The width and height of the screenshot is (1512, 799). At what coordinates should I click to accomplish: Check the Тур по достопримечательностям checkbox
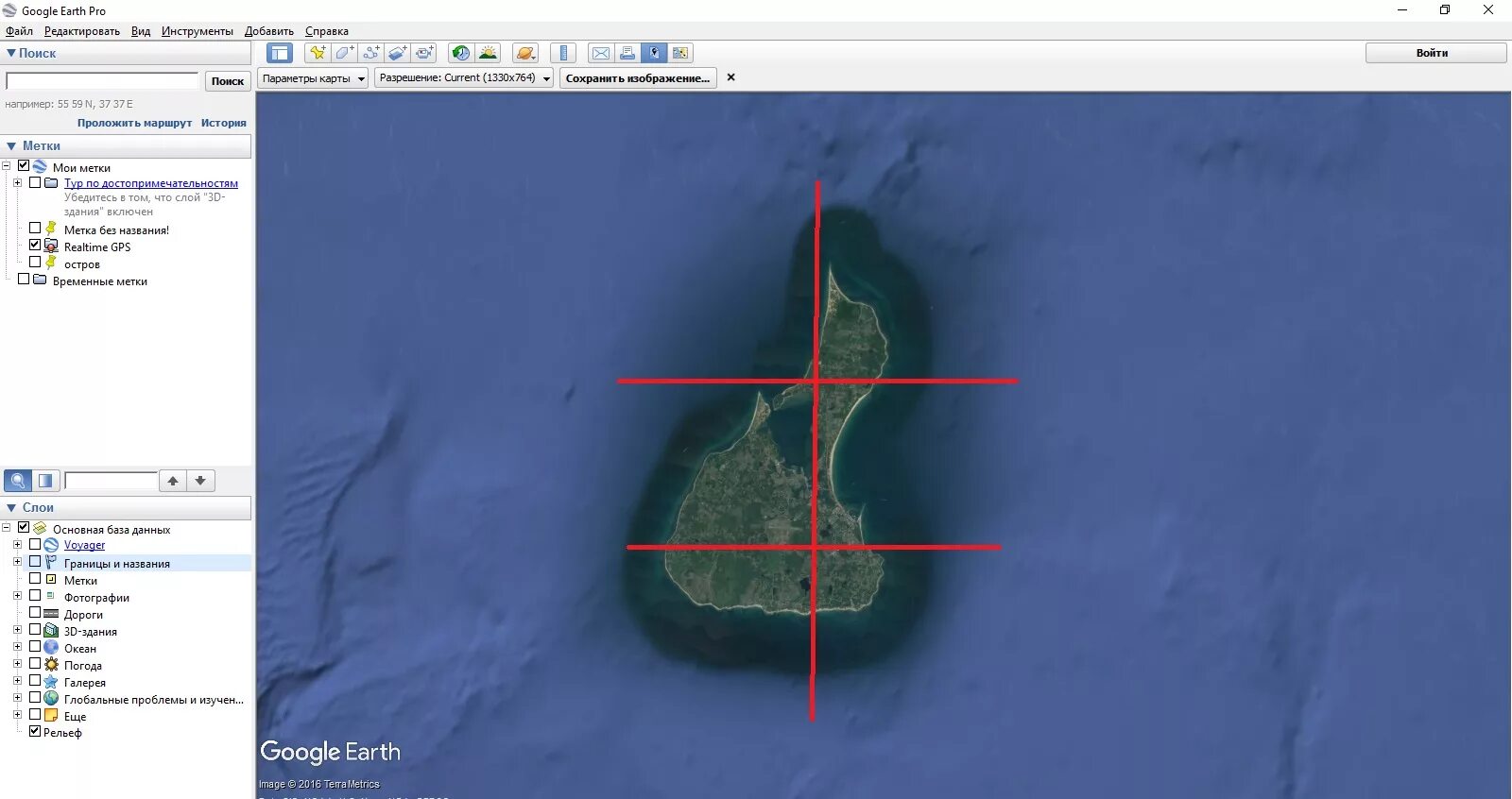coord(35,182)
